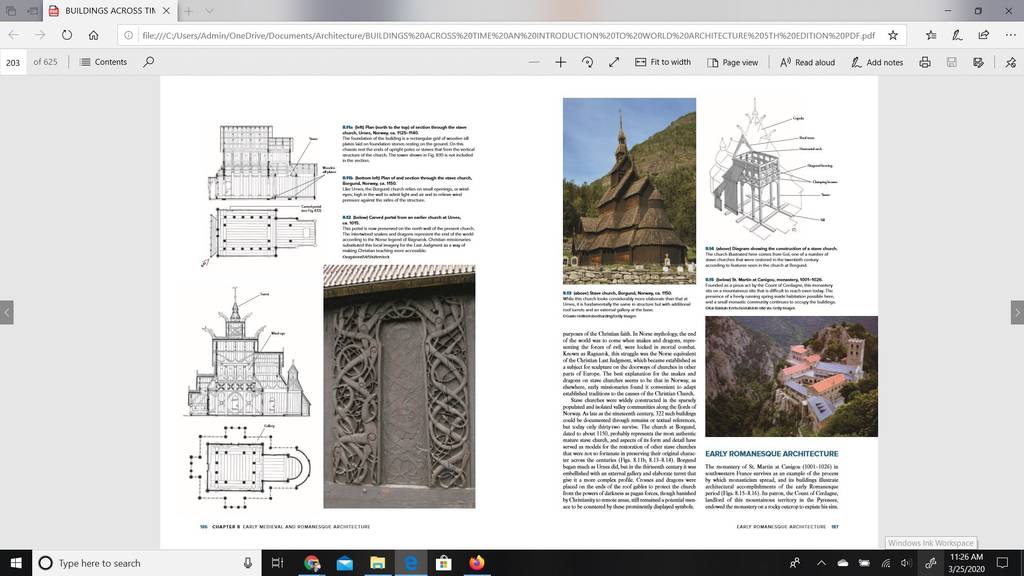Add this page to favorites with the star icon
This screenshot has height=576, width=1024.
pos(893,35)
